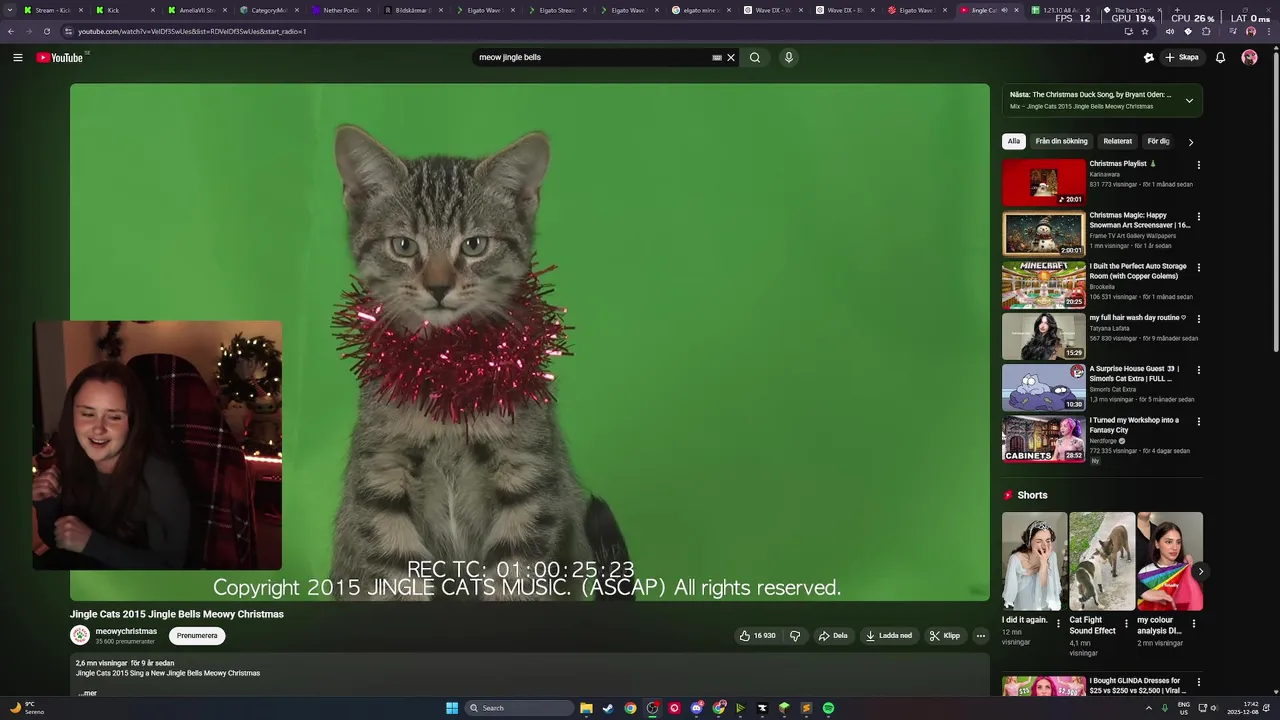
Task: Open the virtual keyboard icon in search box
Action: point(717,57)
